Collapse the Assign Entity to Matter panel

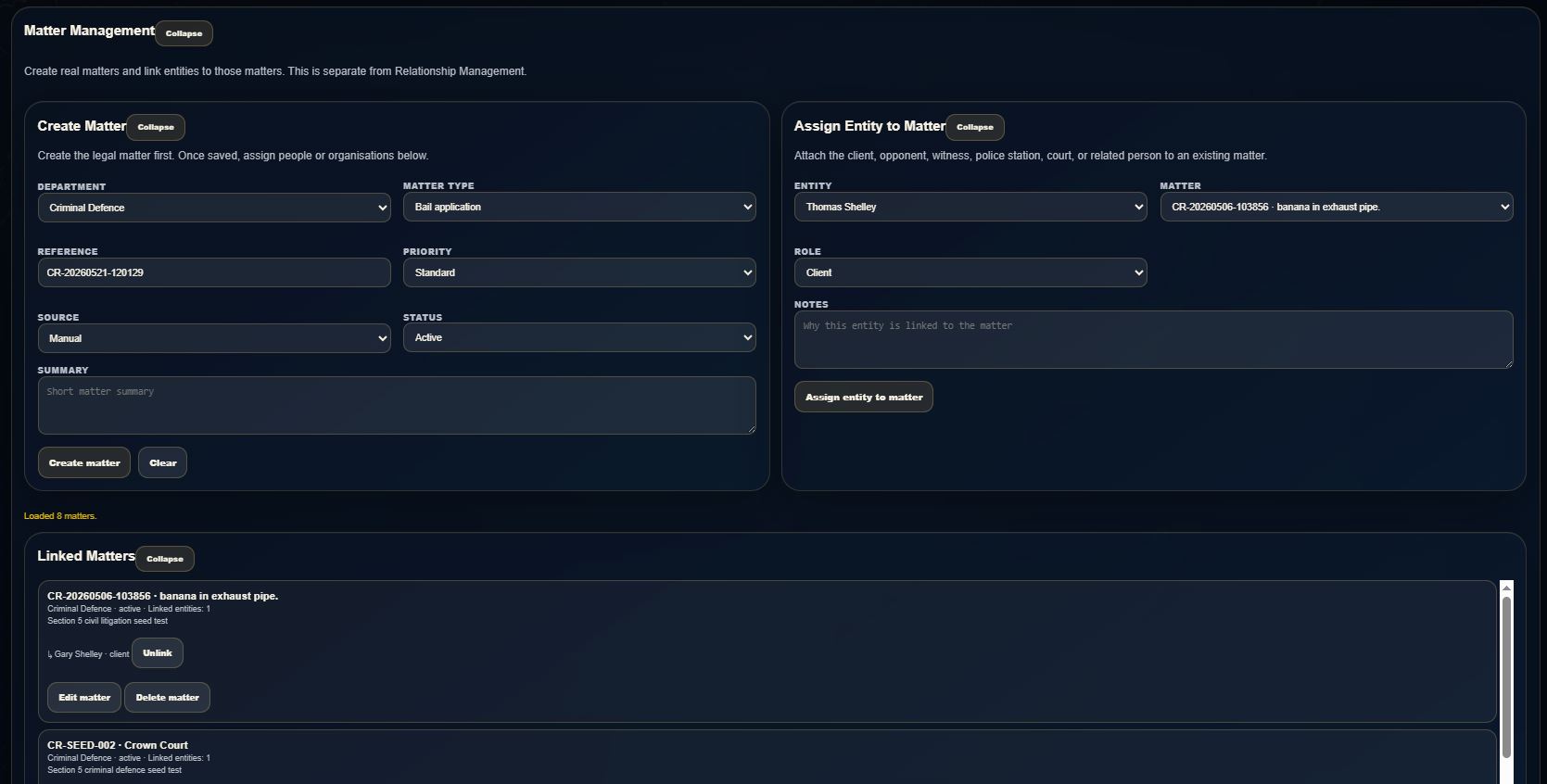[974, 127]
